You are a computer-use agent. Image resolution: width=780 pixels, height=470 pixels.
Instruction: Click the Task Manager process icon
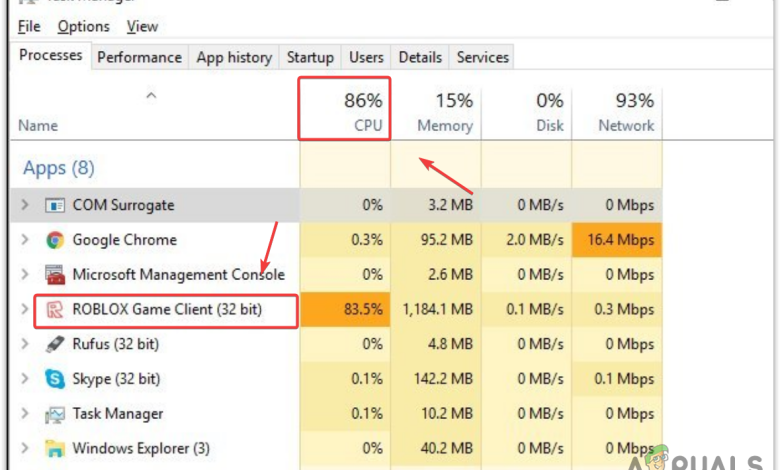[x=55, y=414]
